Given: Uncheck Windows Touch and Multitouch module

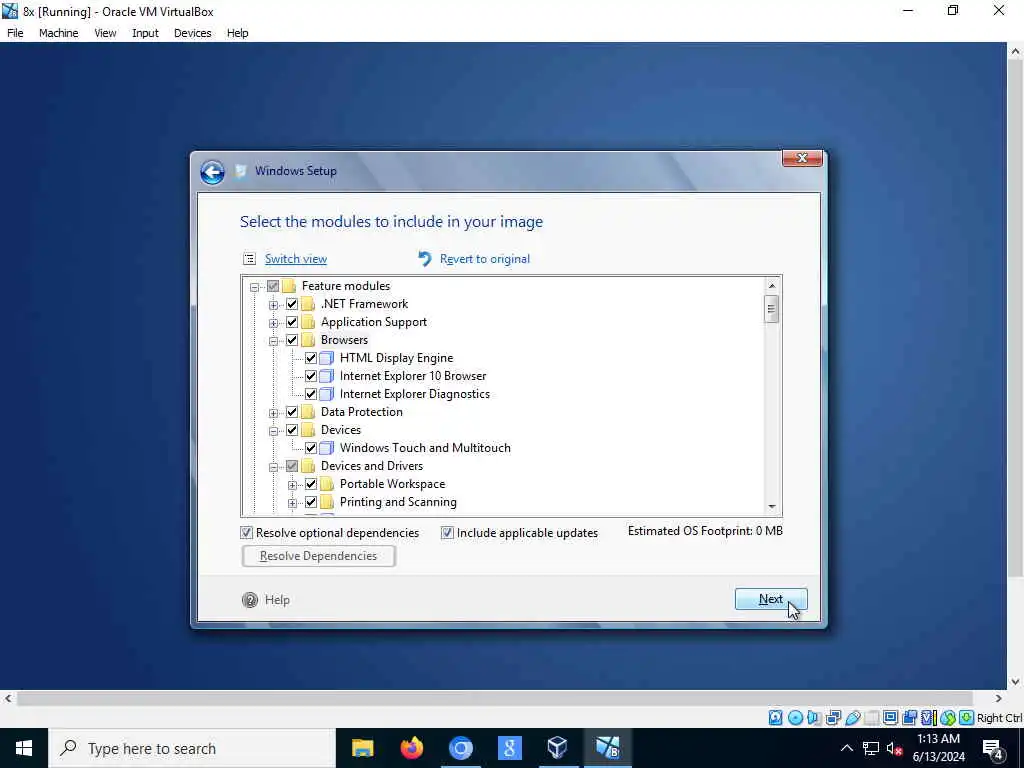Looking at the screenshot, I should pos(311,448).
